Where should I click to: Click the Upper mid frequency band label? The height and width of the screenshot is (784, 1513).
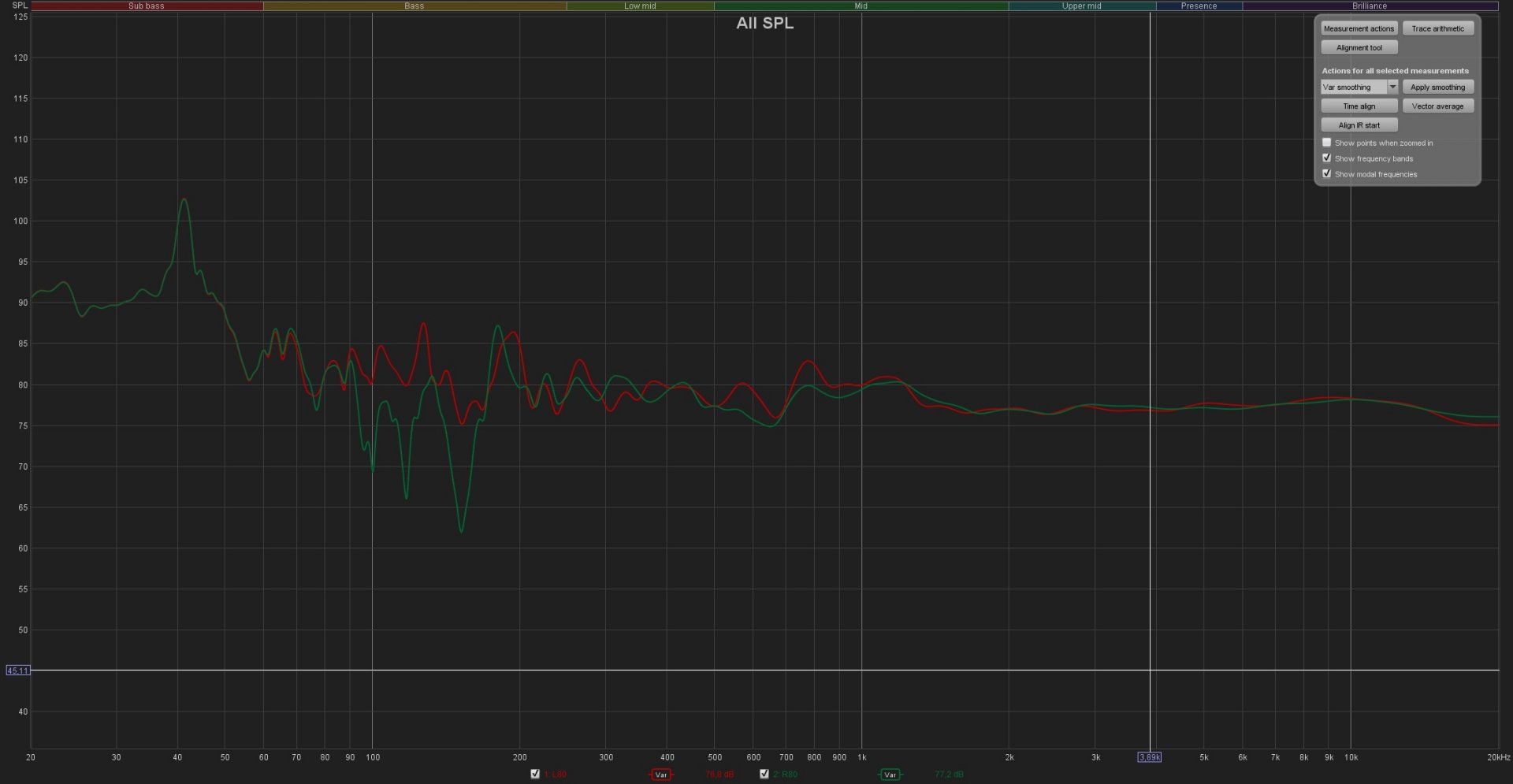[1081, 6]
